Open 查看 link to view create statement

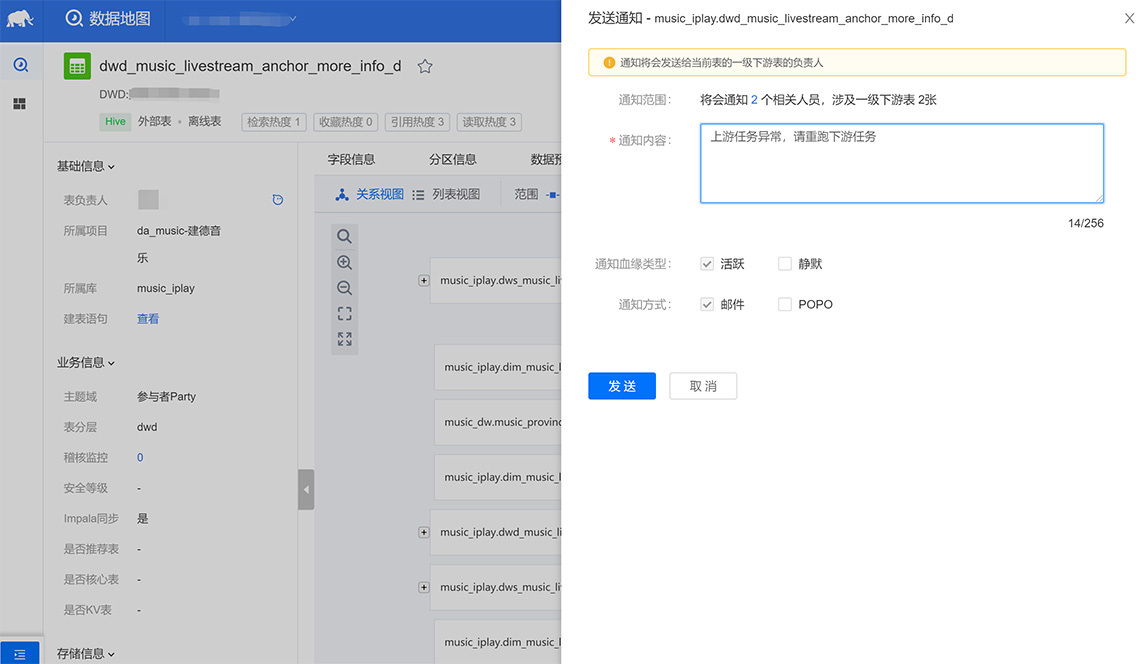coord(147,318)
